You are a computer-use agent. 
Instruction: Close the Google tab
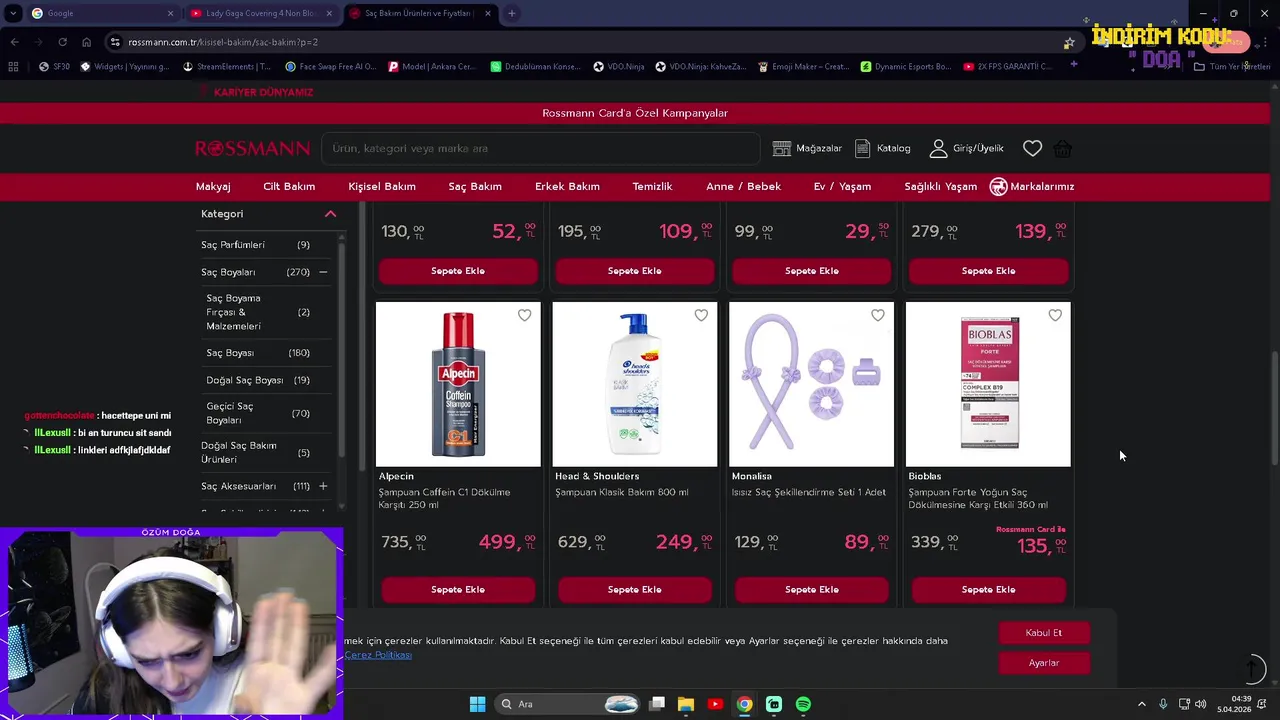pyautogui.click(x=170, y=13)
